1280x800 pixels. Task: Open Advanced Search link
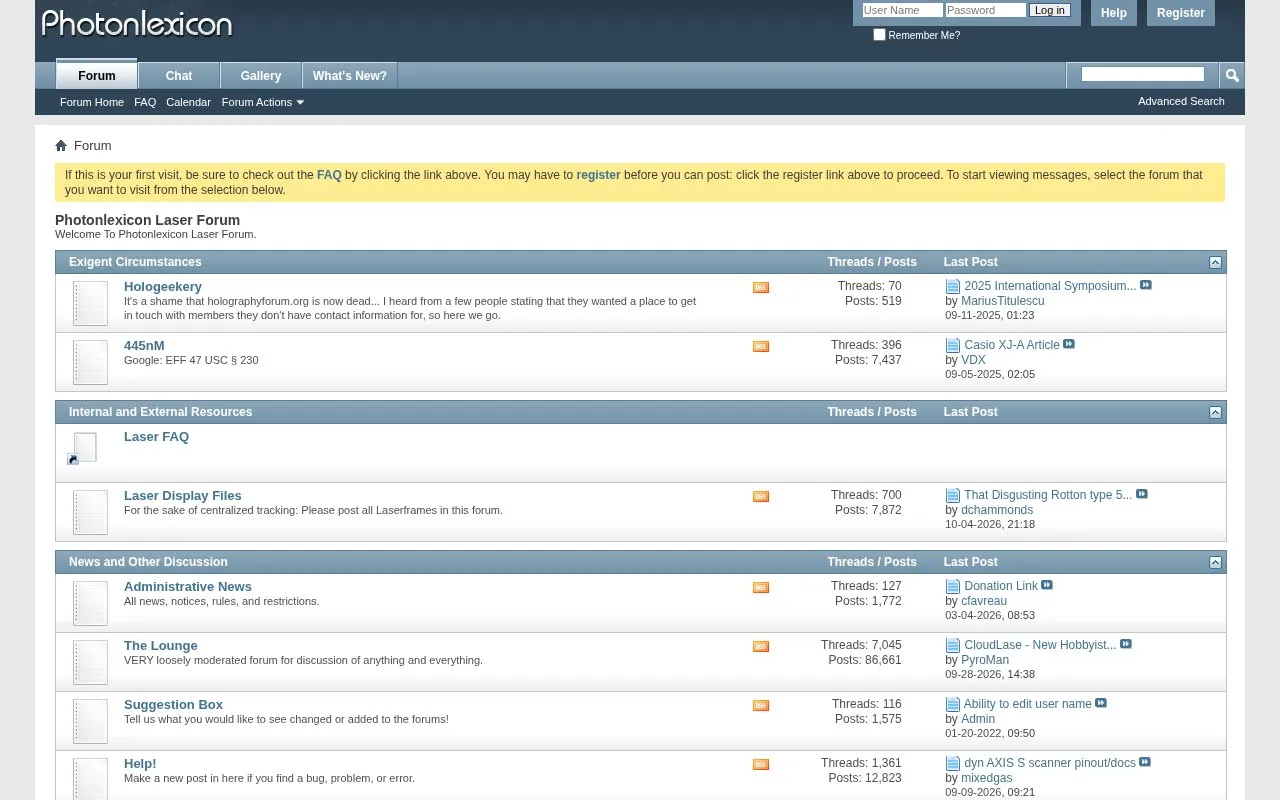(x=1181, y=101)
